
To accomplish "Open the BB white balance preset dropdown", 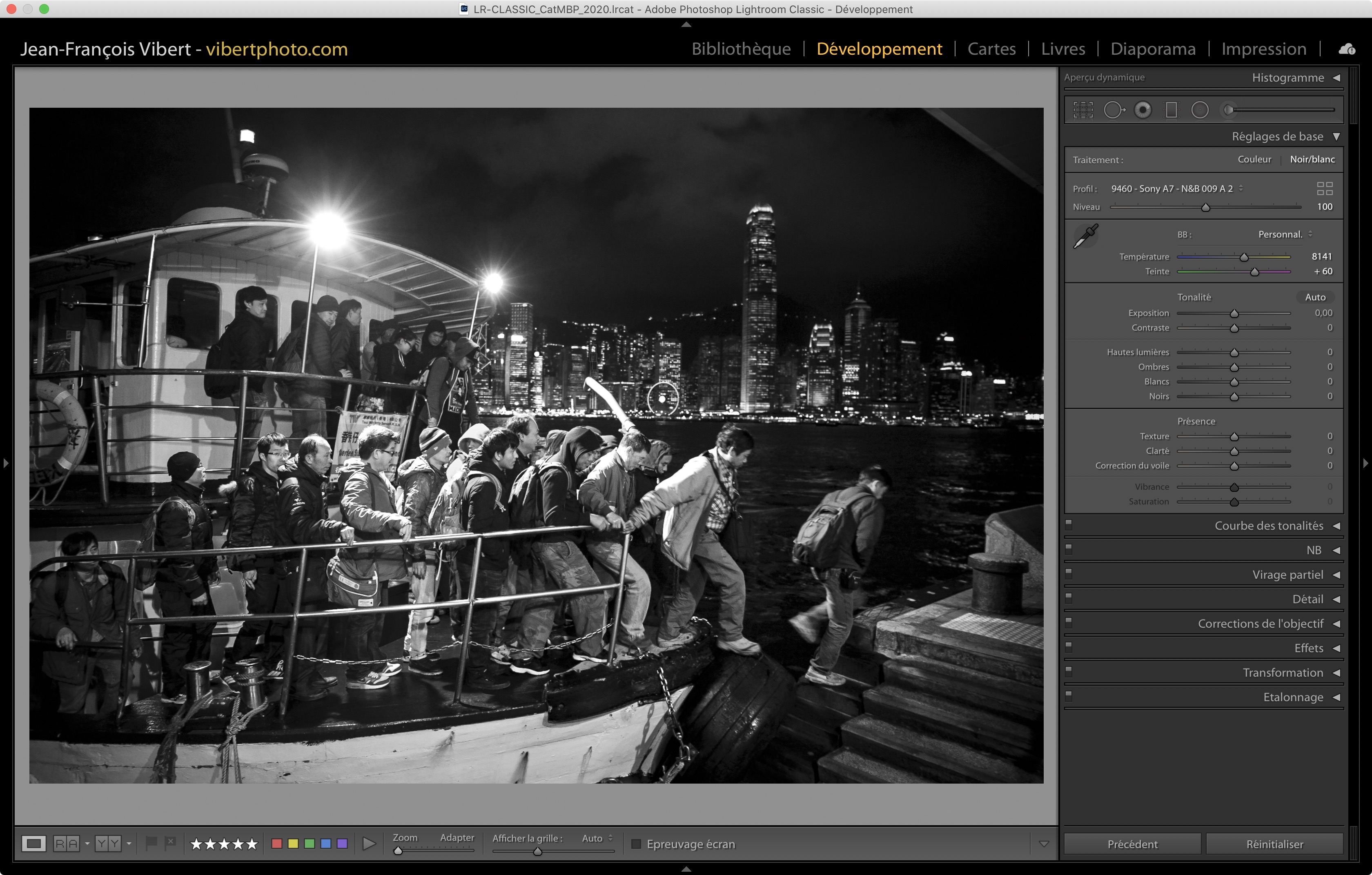I will (x=1285, y=235).
